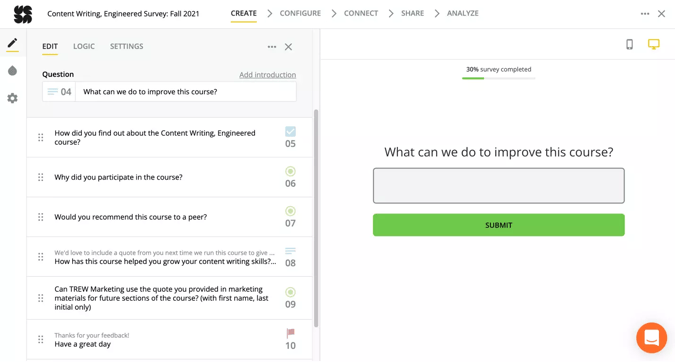
Task: Select the pencil edit icon in sidebar
Action: [12, 43]
